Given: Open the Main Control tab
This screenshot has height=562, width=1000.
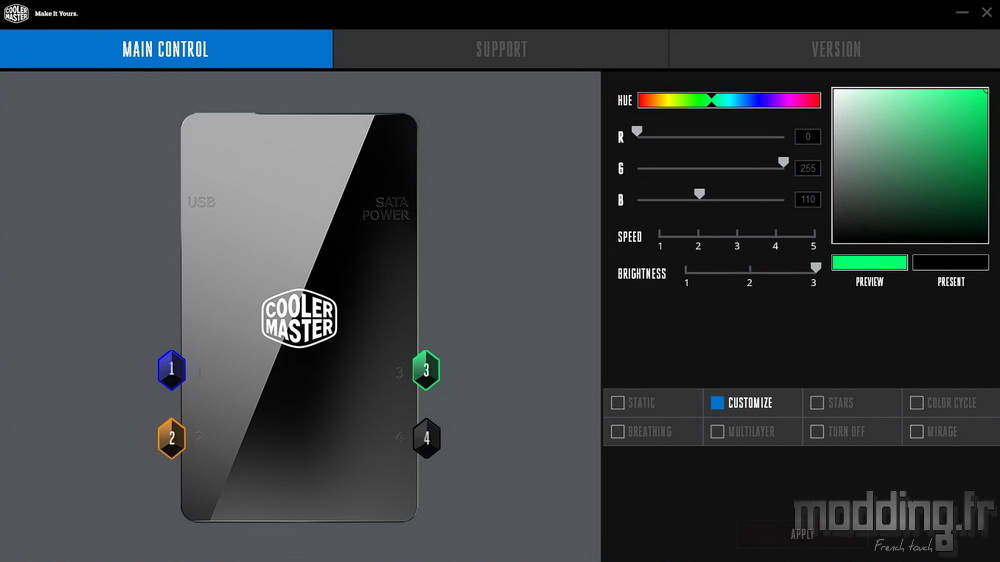Looking at the screenshot, I should (x=166, y=49).
